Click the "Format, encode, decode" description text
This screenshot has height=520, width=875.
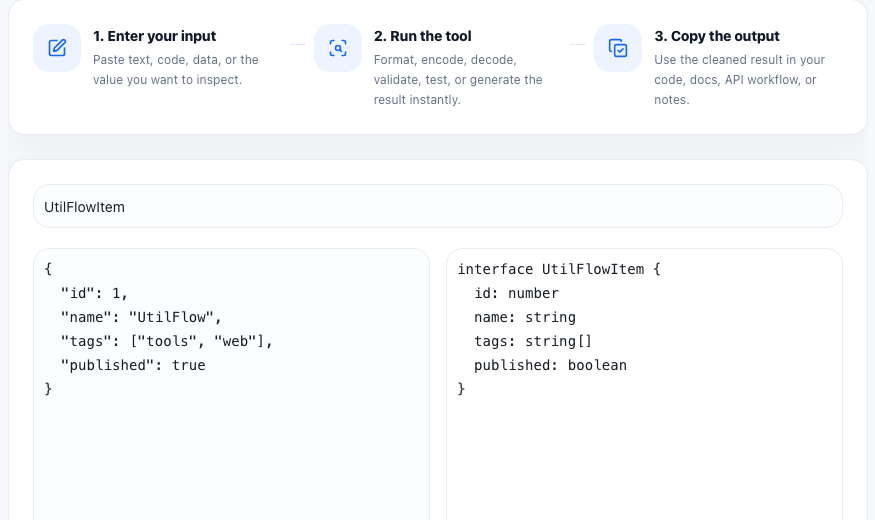point(458,80)
